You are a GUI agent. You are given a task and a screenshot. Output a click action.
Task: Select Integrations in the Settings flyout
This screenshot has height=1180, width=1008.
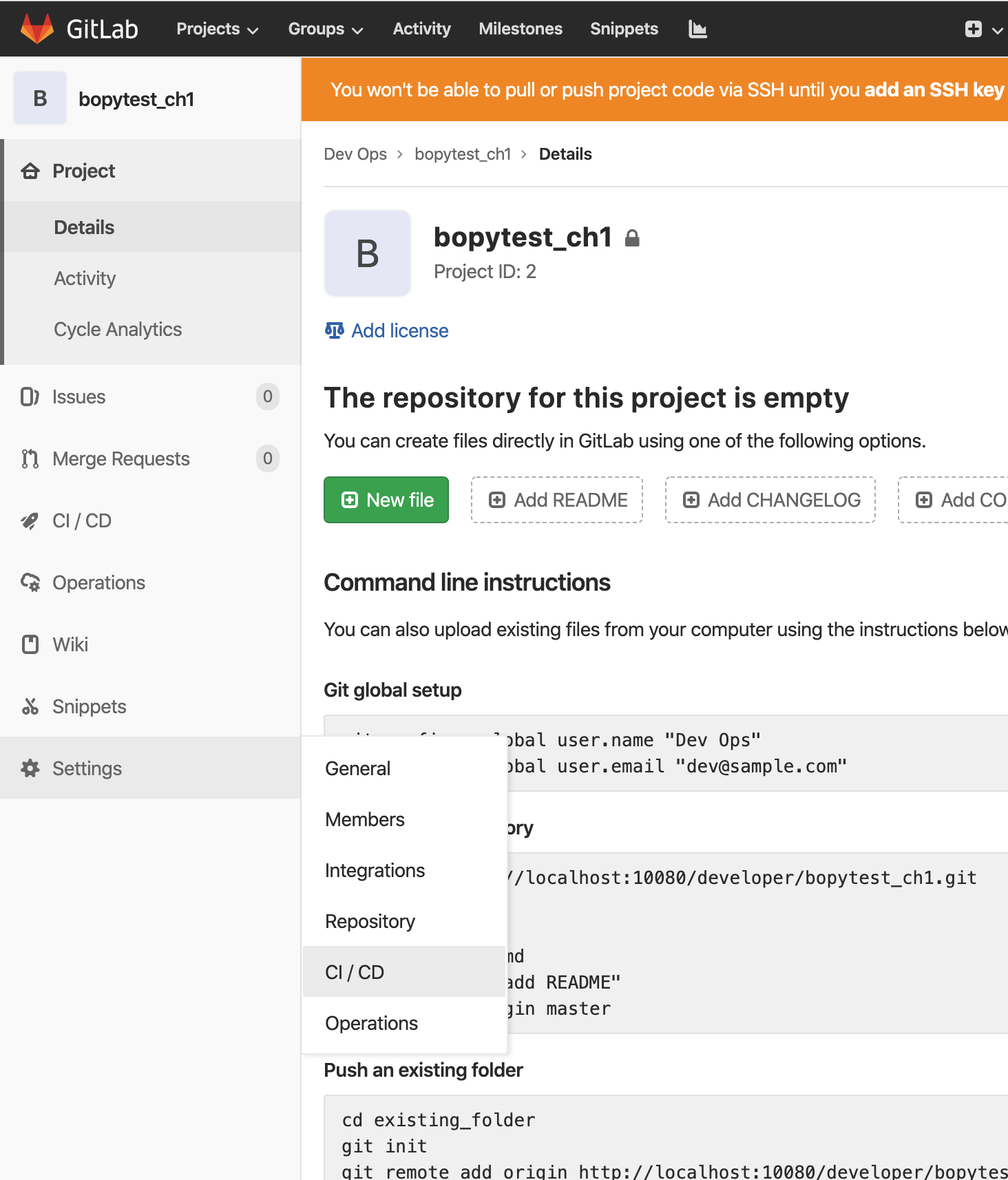404,870
